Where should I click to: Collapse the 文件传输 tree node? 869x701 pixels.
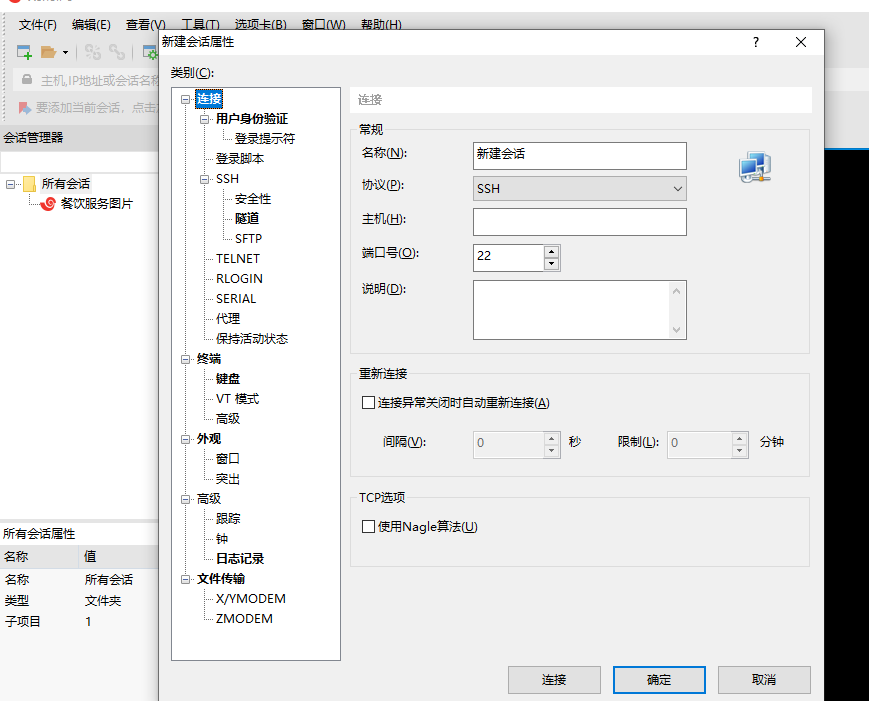coord(186,580)
